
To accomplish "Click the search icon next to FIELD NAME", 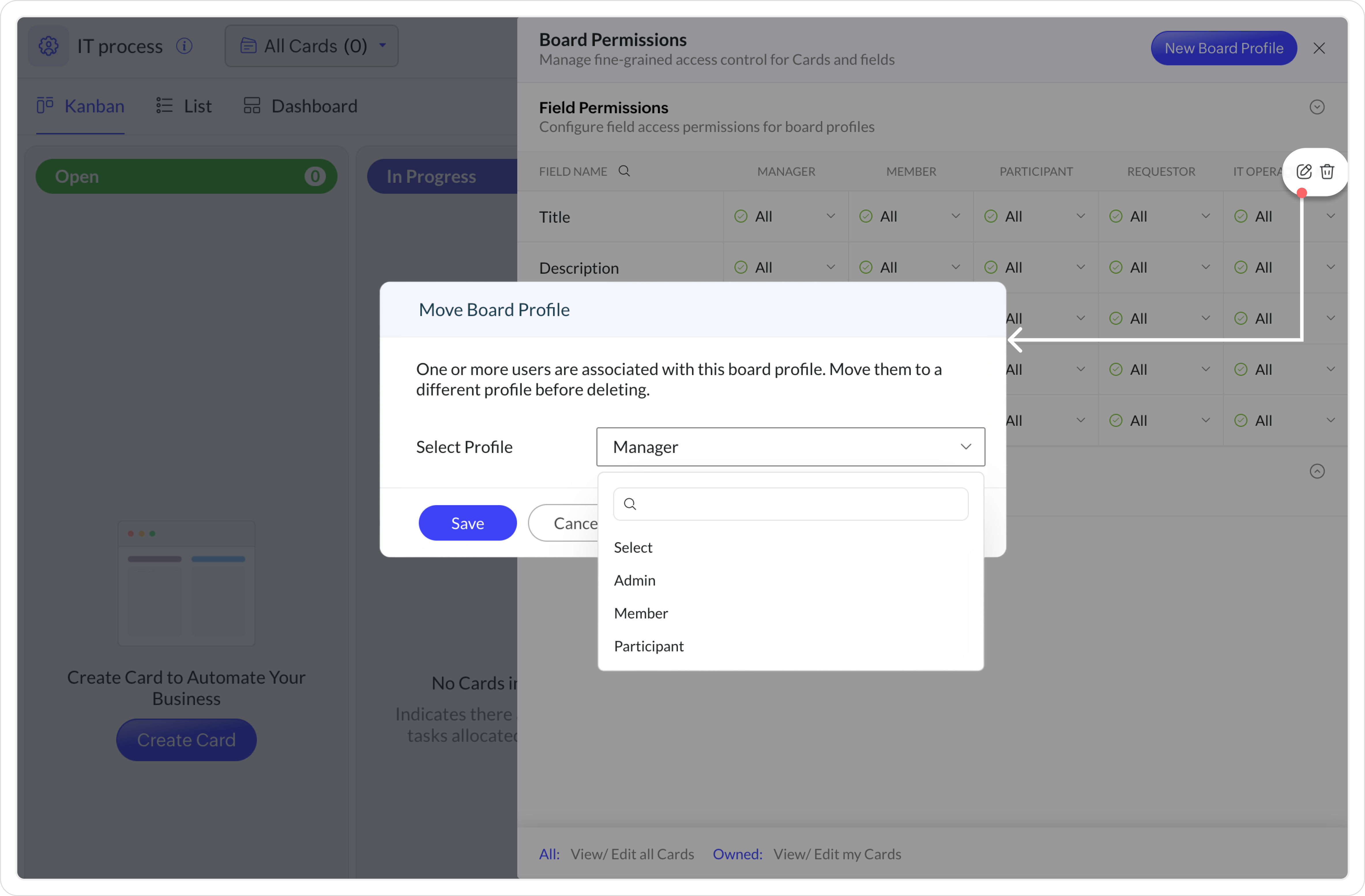I will 625,172.
